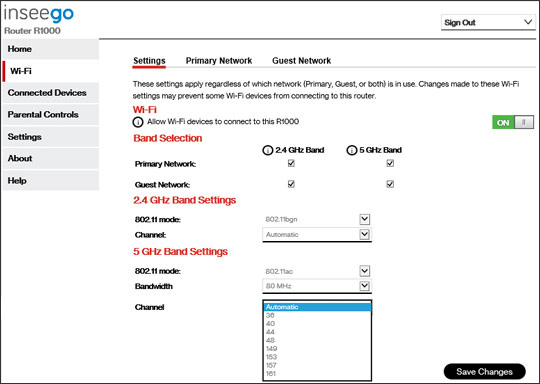Select channel 48 in the list
540x384 pixels.
tap(317, 340)
